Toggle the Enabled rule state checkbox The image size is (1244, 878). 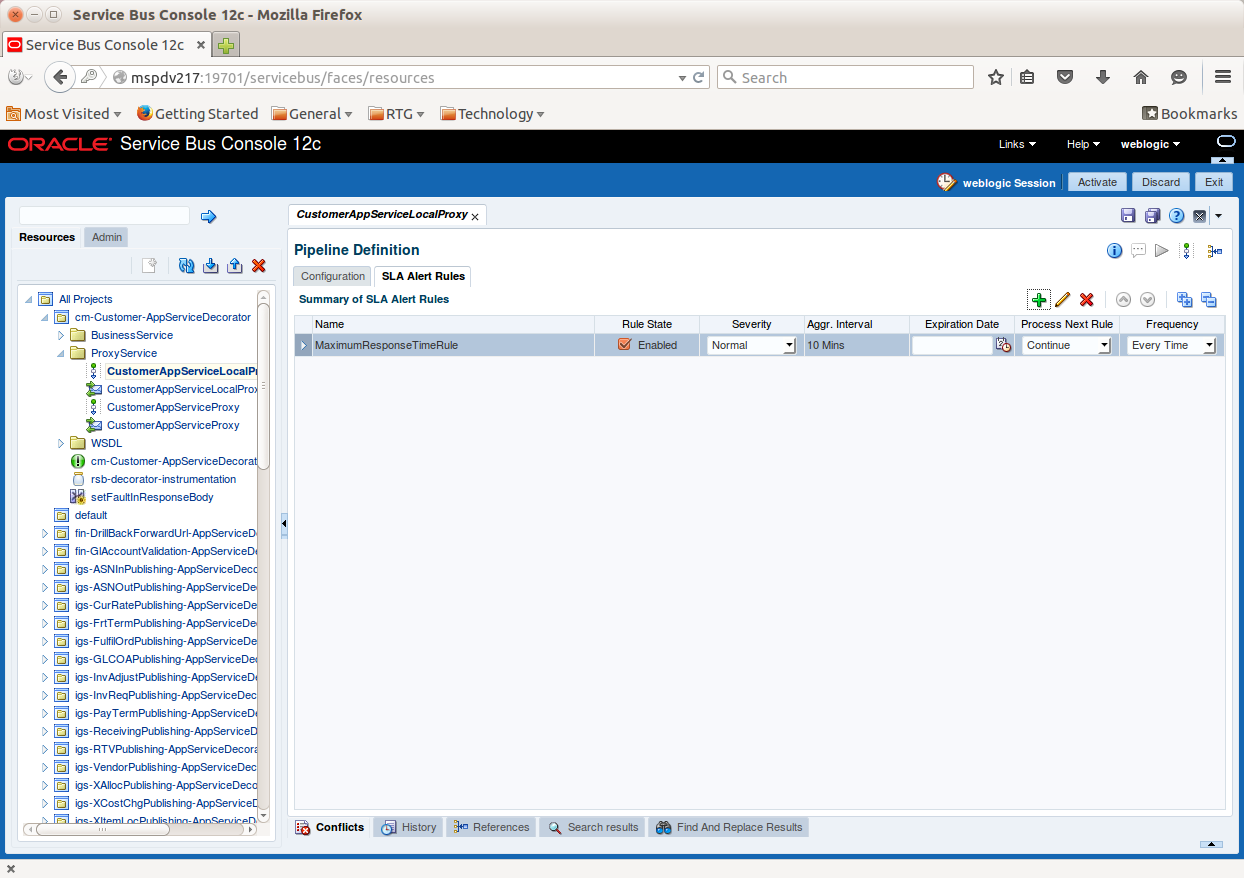click(x=625, y=344)
